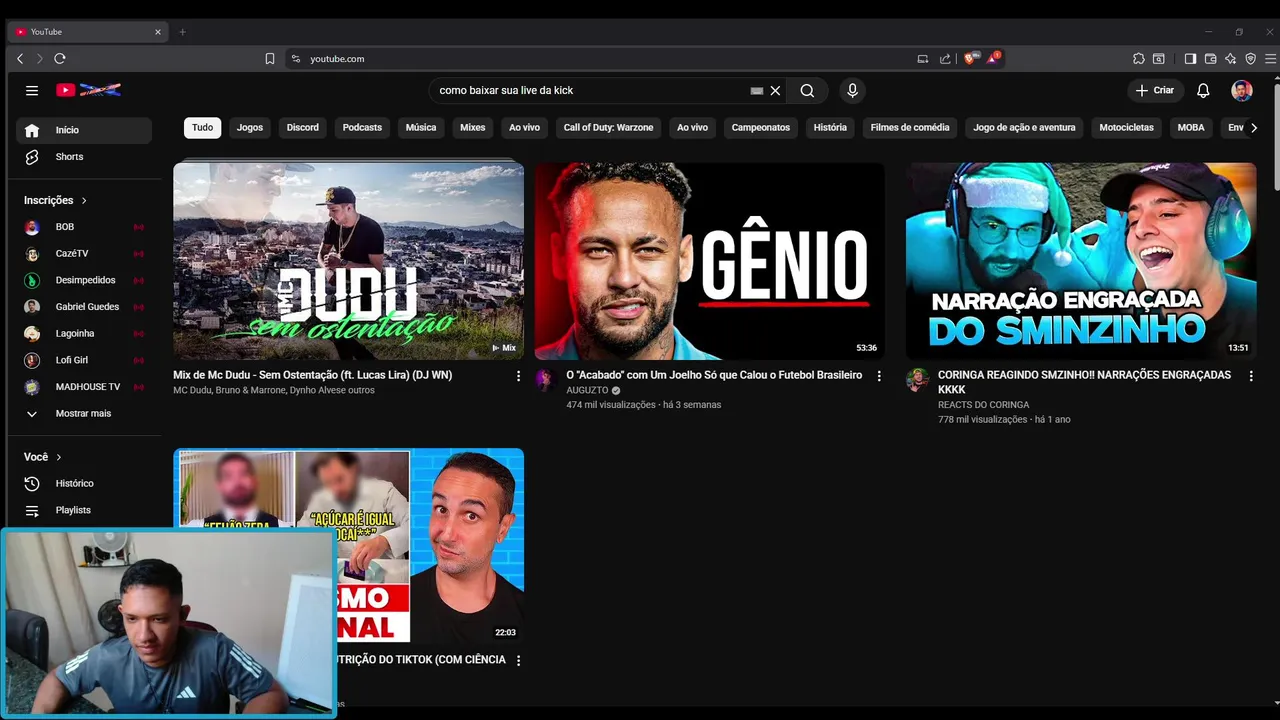Open AUGUZTO channel avatar

click(545, 379)
